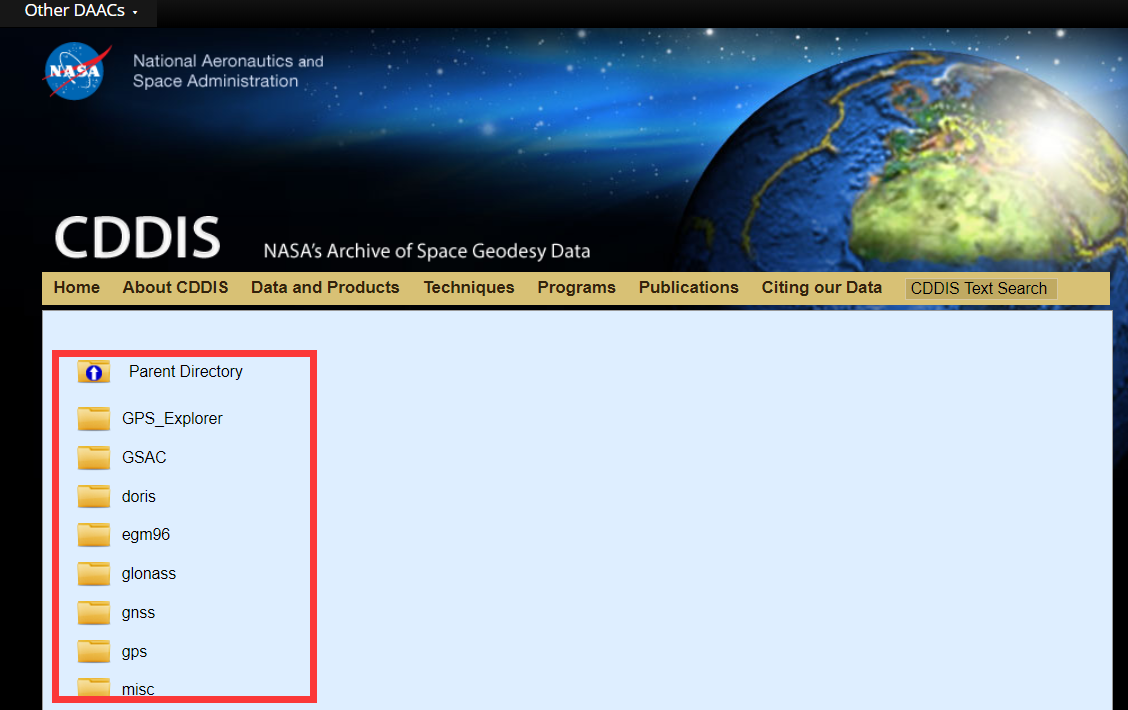Screen dimensions: 1128x710
Task: Open the Citing our Data menu
Action: (822, 288)
